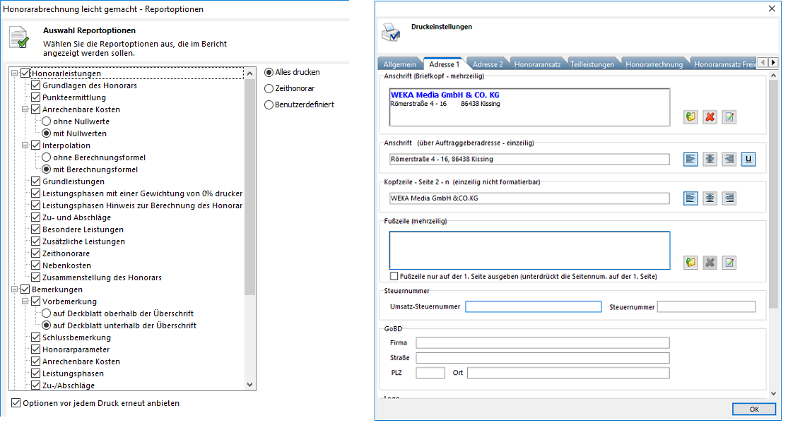
Task: Click the single-line Anschrift Römerstraße field
Action: (x=530, y=159)
